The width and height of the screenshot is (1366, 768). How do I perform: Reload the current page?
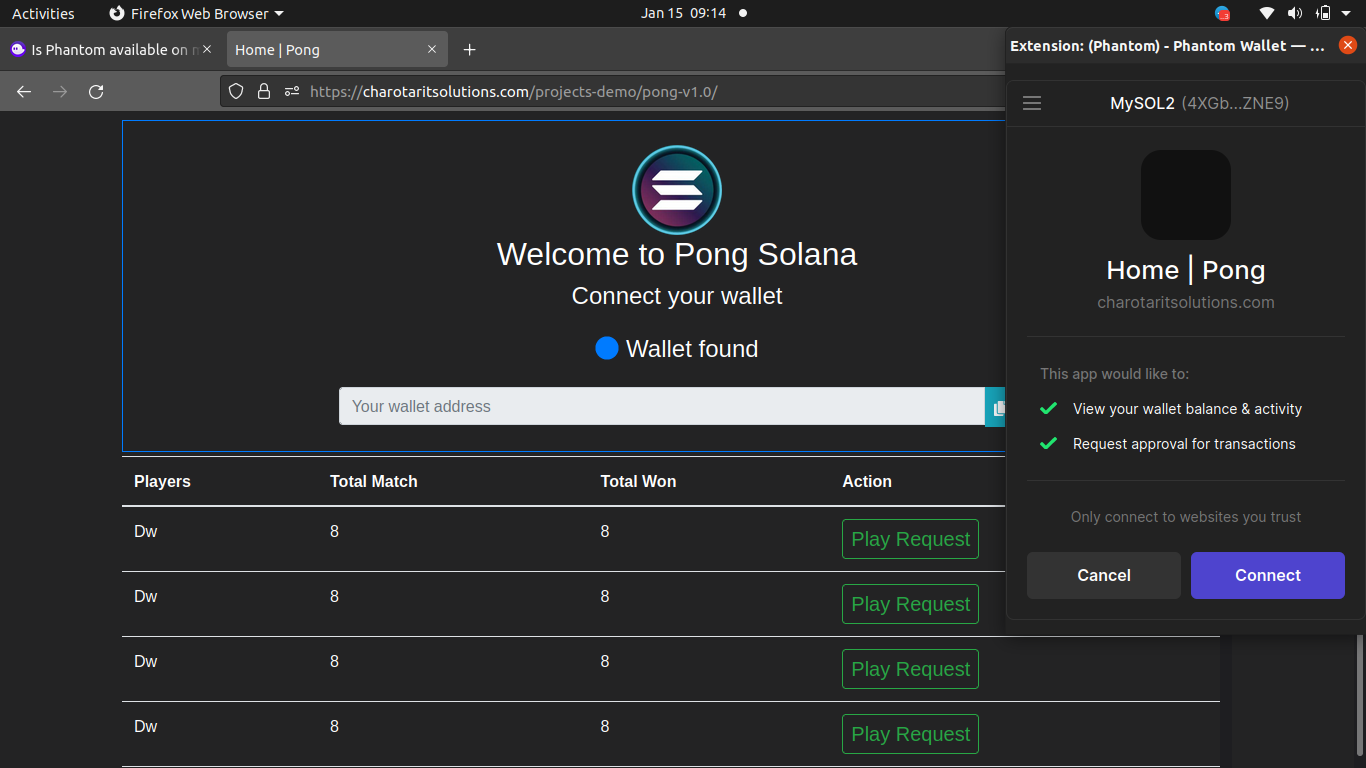(x=96, y=91)
